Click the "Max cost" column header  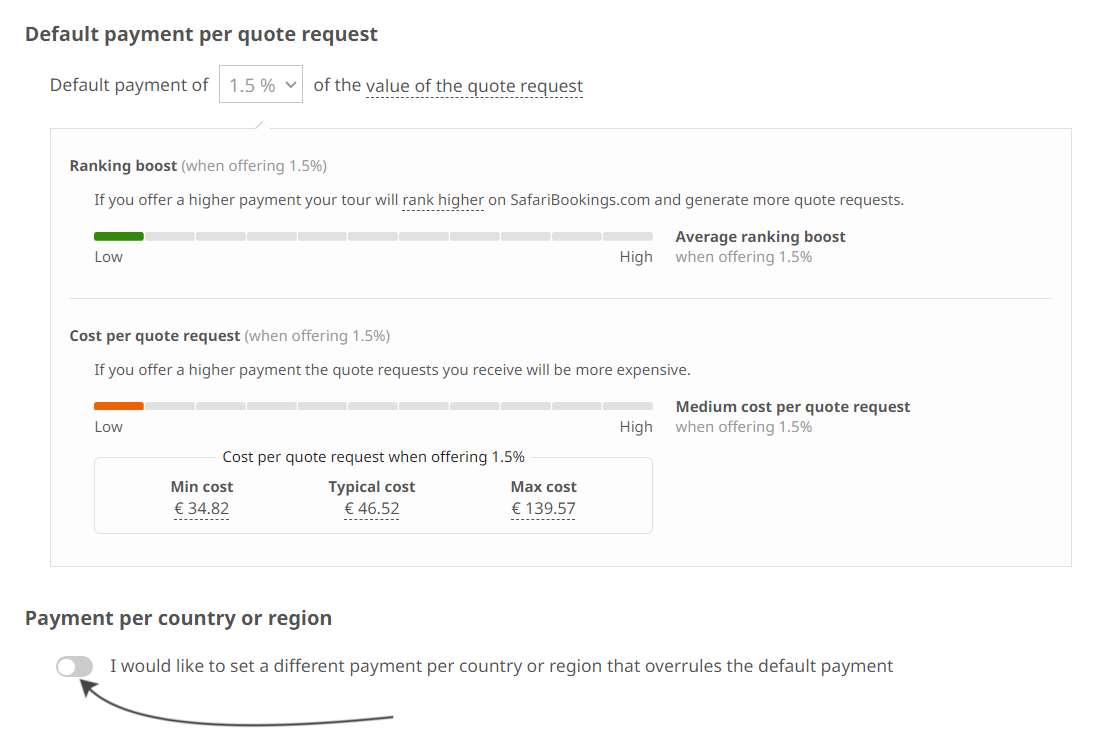(x=543, y=487)
